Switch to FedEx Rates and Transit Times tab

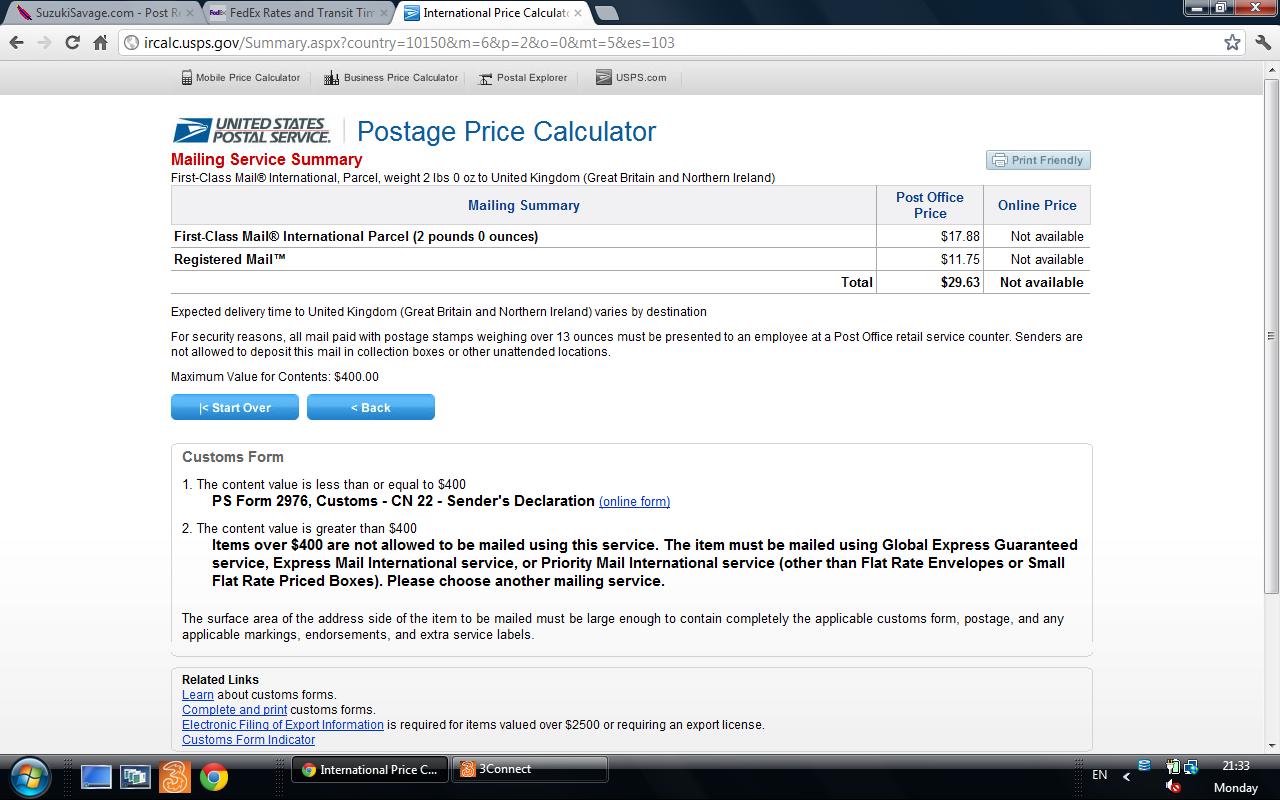click(296, 13)
